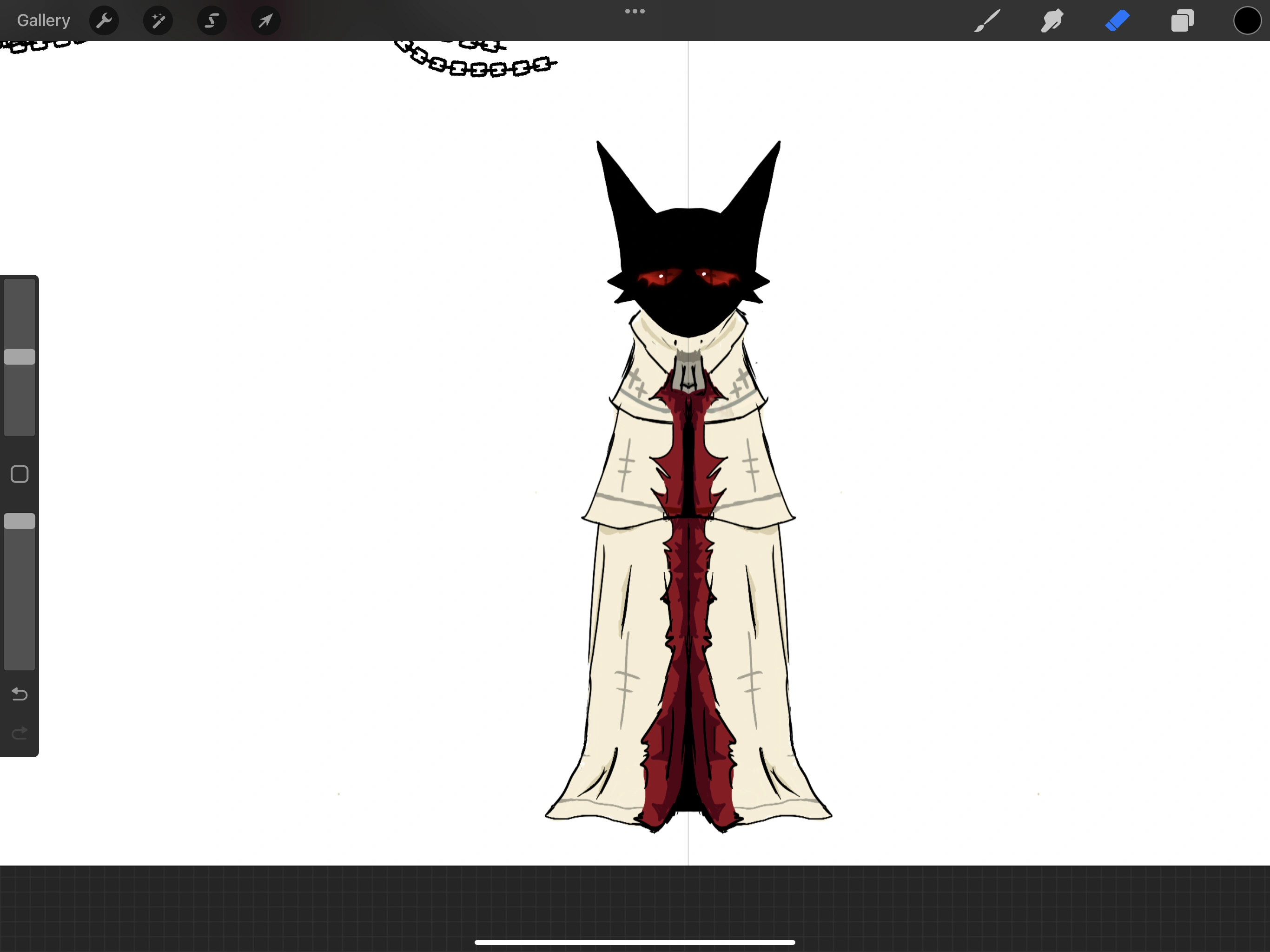This screenshot has height=952, width=1270.
Task: Activate the Transform arrow tool
Action: [265, 21]
